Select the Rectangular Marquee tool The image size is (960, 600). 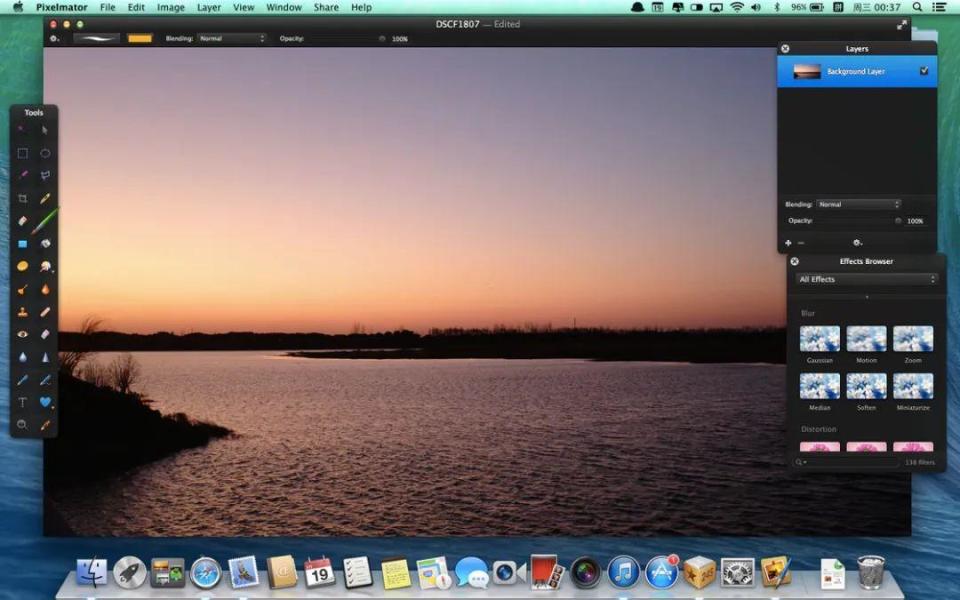tap(22, 154)
